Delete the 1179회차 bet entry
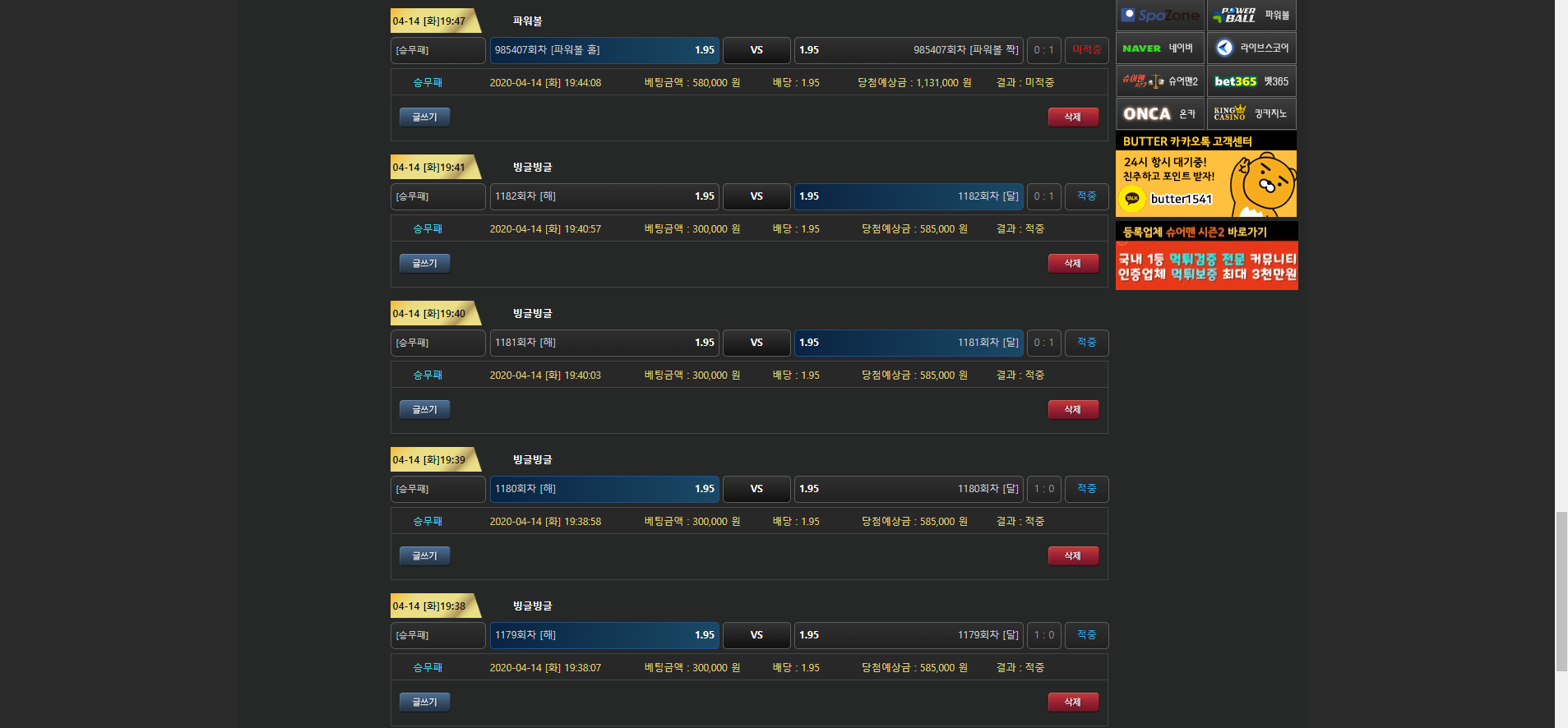 [x=1073, y=703]
